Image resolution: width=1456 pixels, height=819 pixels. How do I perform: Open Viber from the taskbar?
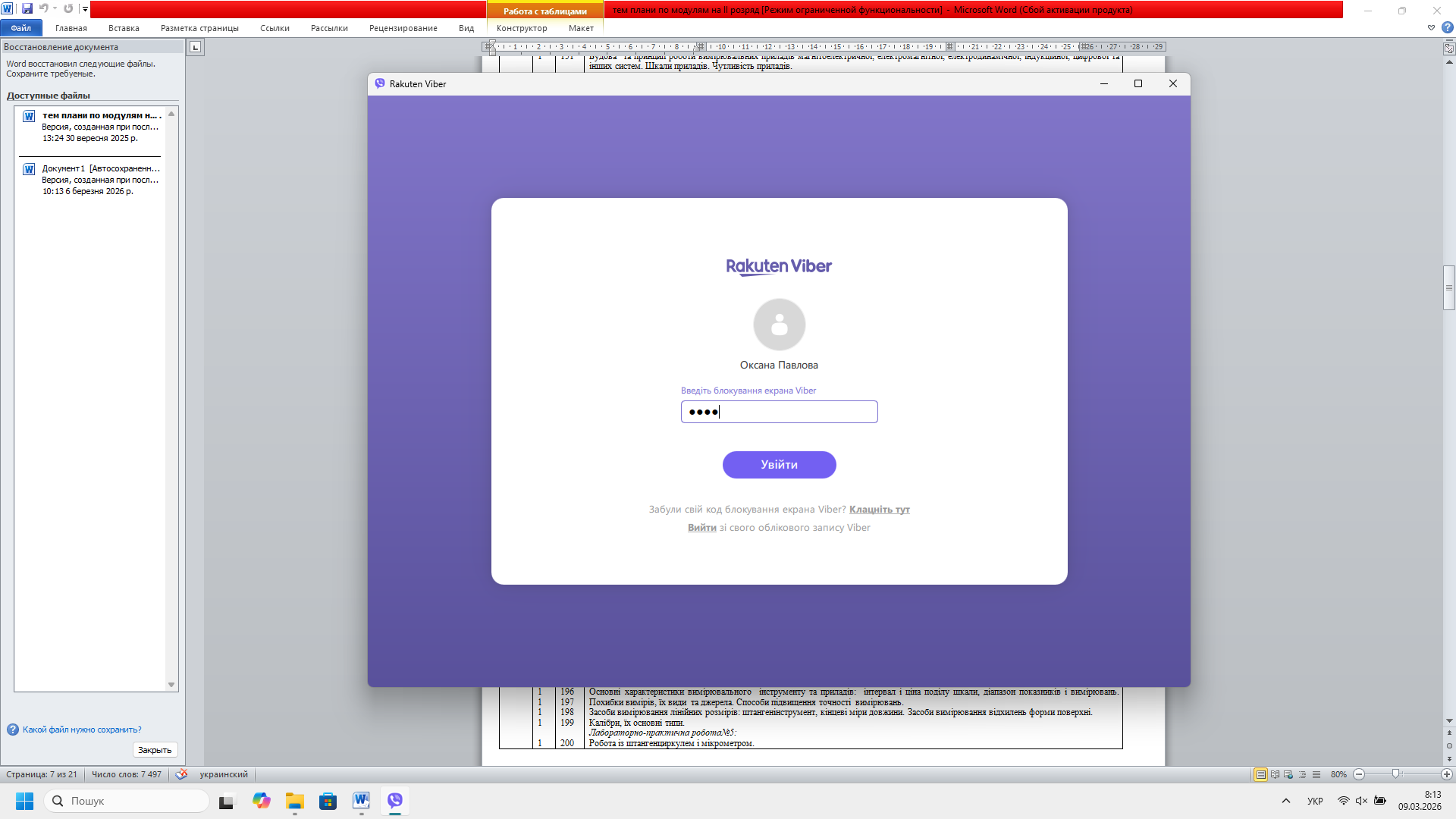coord(395,801)
